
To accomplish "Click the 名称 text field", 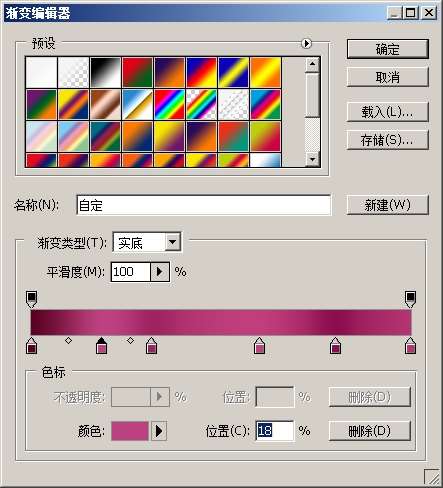I will tap(204, 205).
